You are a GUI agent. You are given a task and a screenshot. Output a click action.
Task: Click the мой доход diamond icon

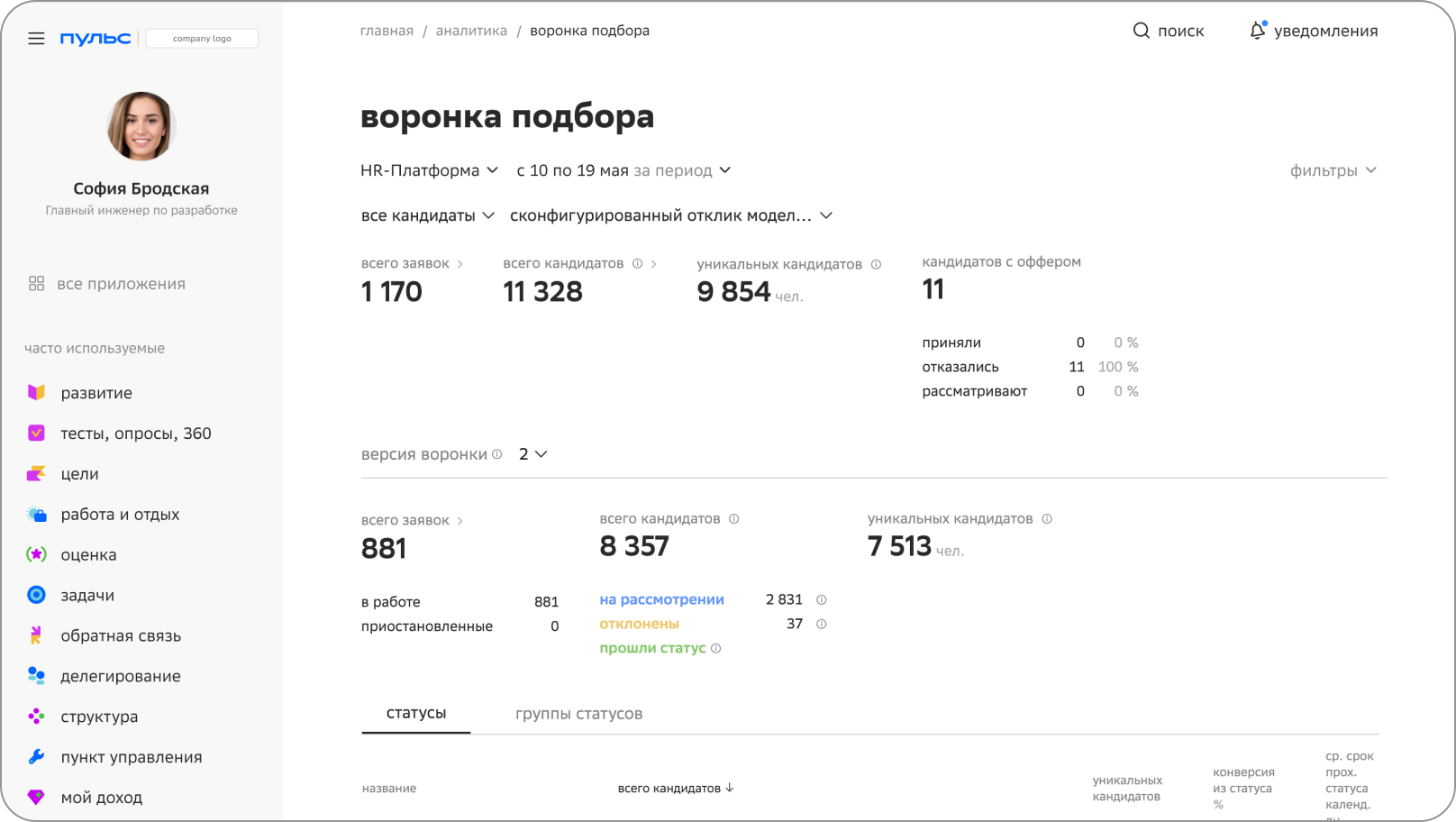[x=36, y=798]
